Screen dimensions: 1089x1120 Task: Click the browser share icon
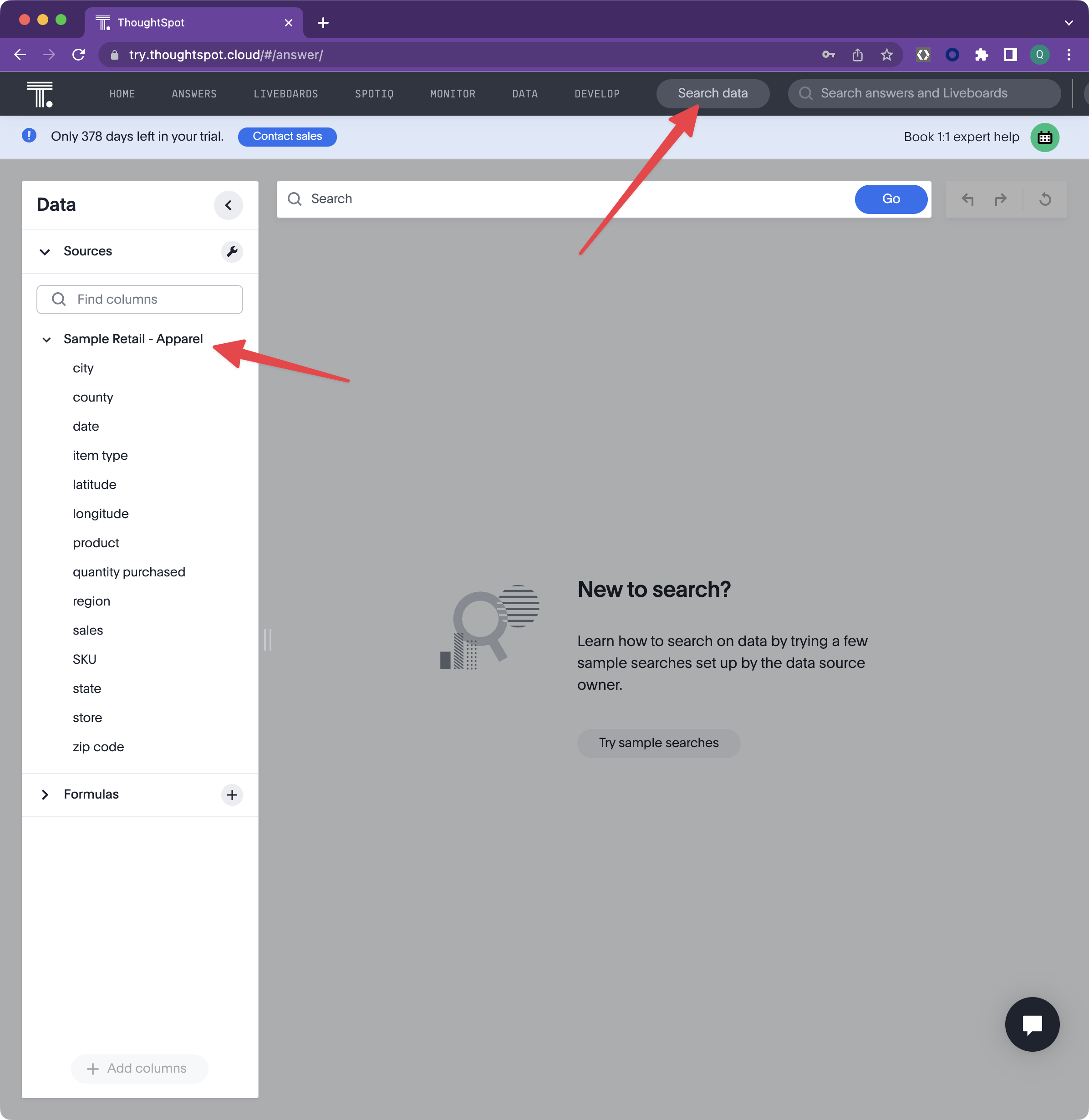coord(857,54)
